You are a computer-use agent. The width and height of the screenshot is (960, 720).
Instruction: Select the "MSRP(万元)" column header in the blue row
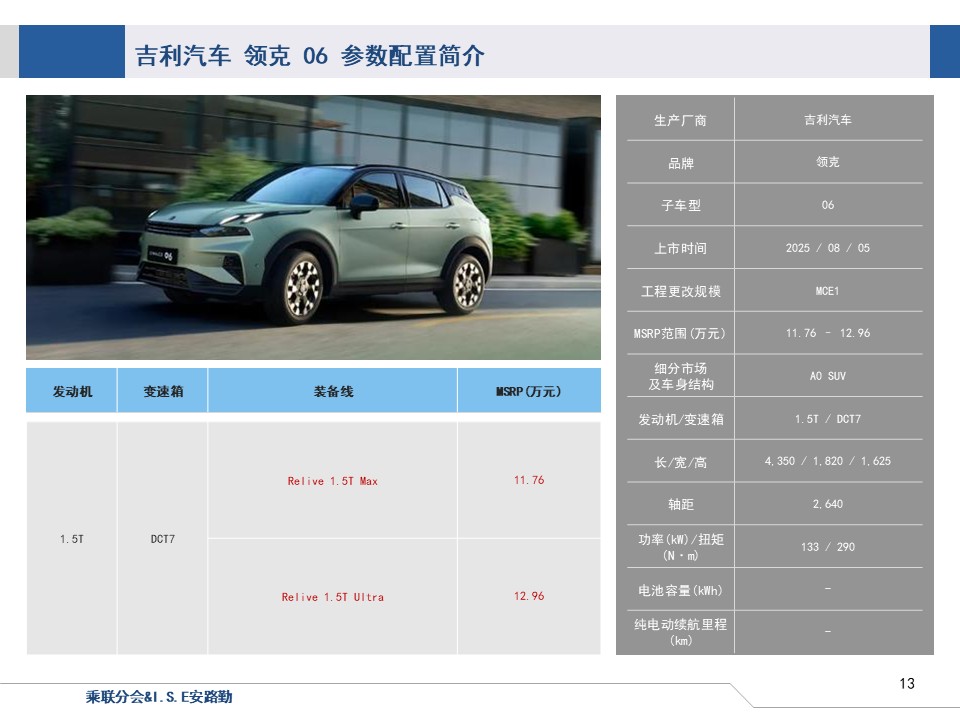tap(529, 391)
